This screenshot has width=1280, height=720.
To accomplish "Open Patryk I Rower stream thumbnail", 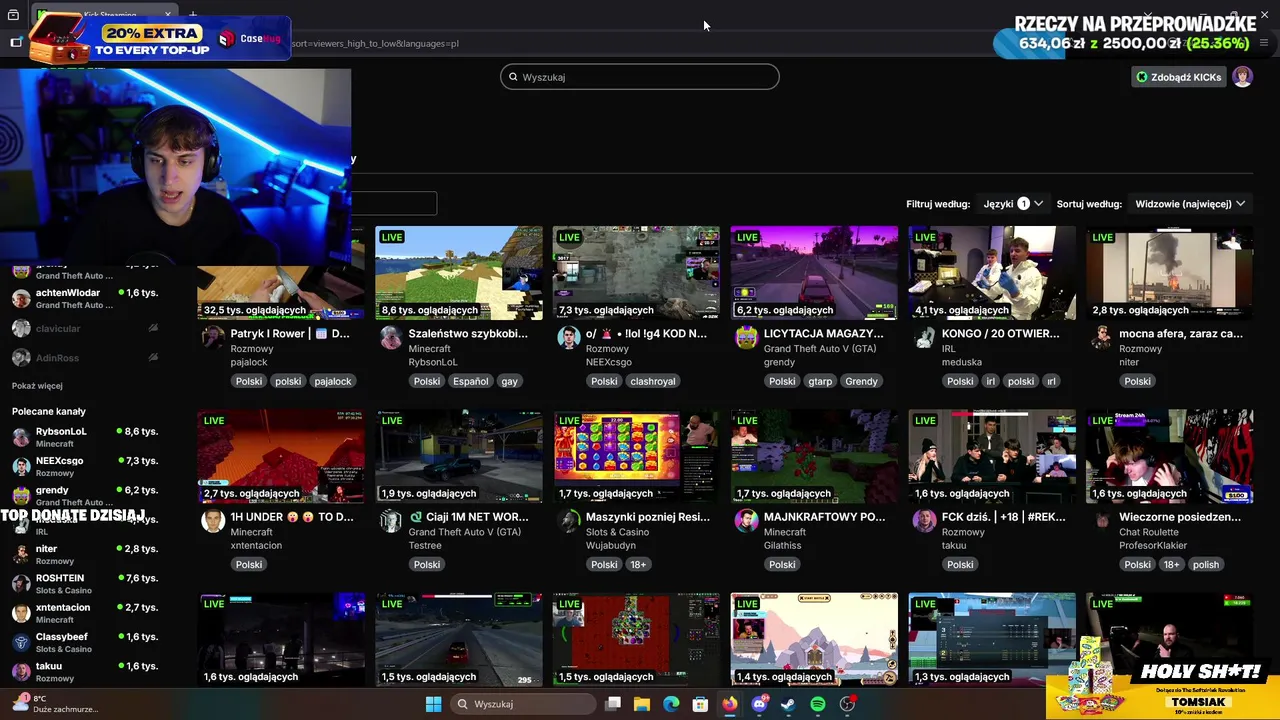I will pyautogui.click(x=281, y=273).
